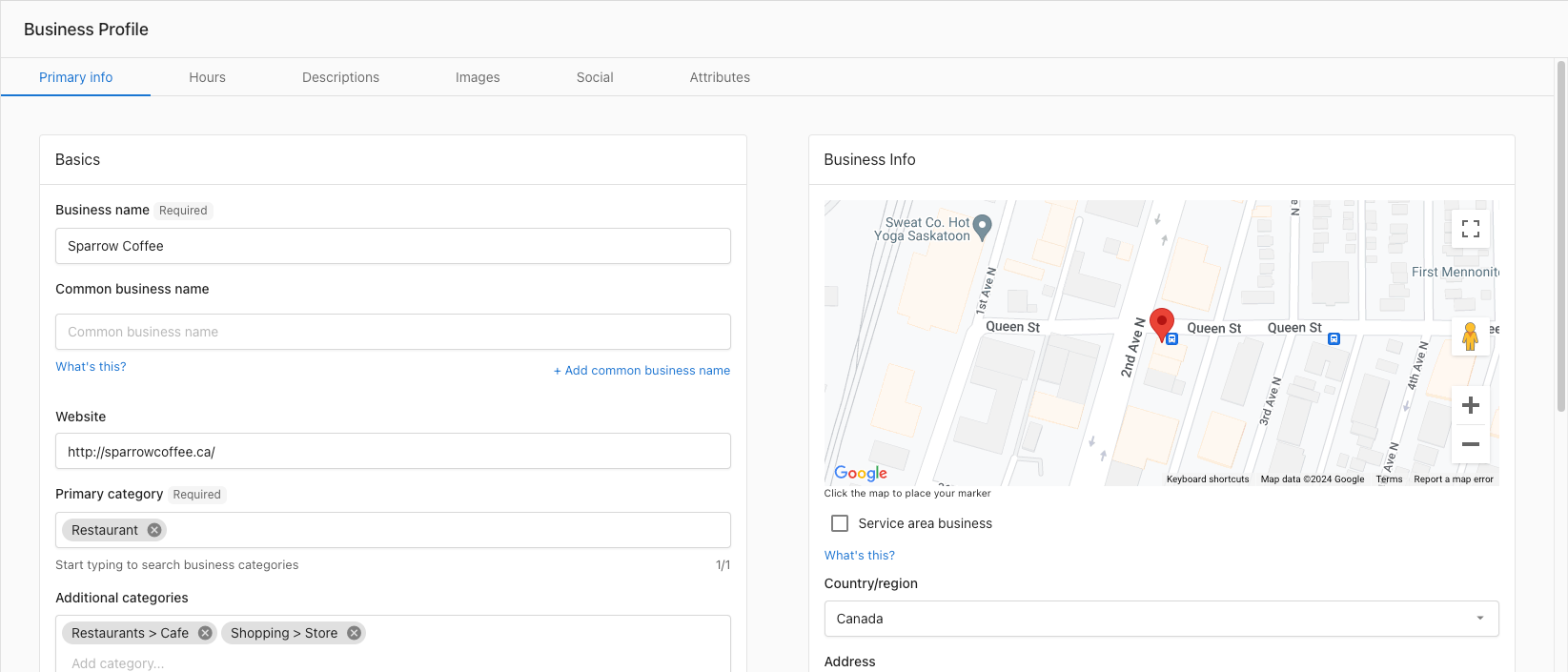Open the Country/region dropdown showing Canada

[1161, 619]
